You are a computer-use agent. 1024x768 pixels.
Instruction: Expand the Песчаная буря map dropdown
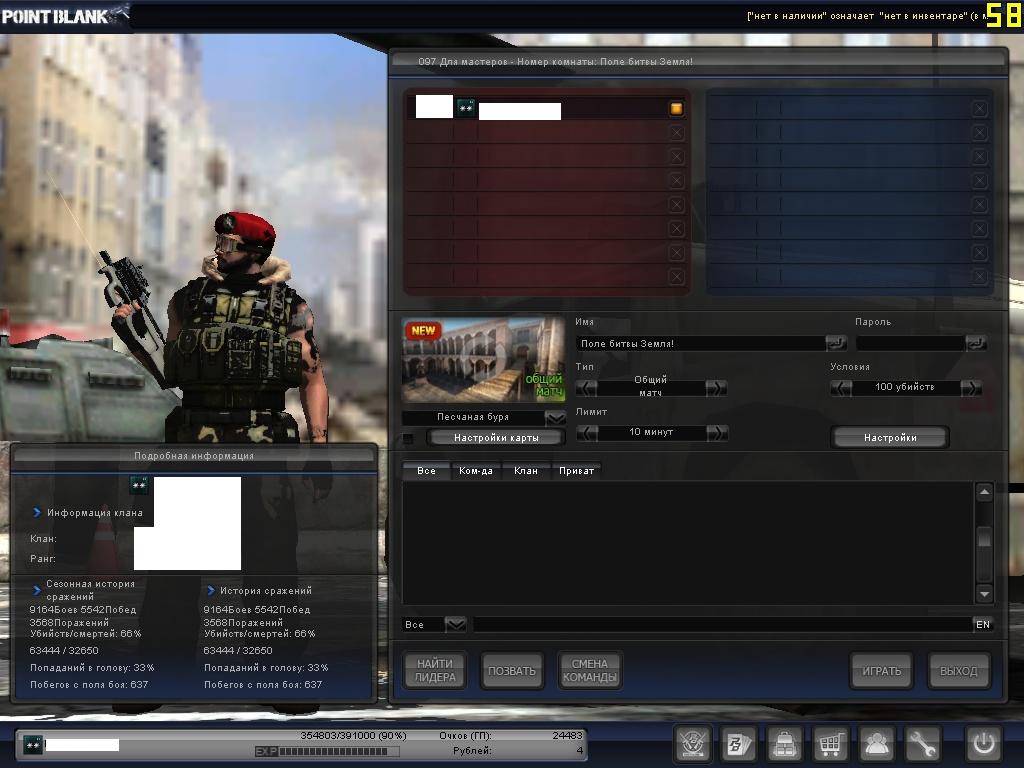click(x=555, y=417)
